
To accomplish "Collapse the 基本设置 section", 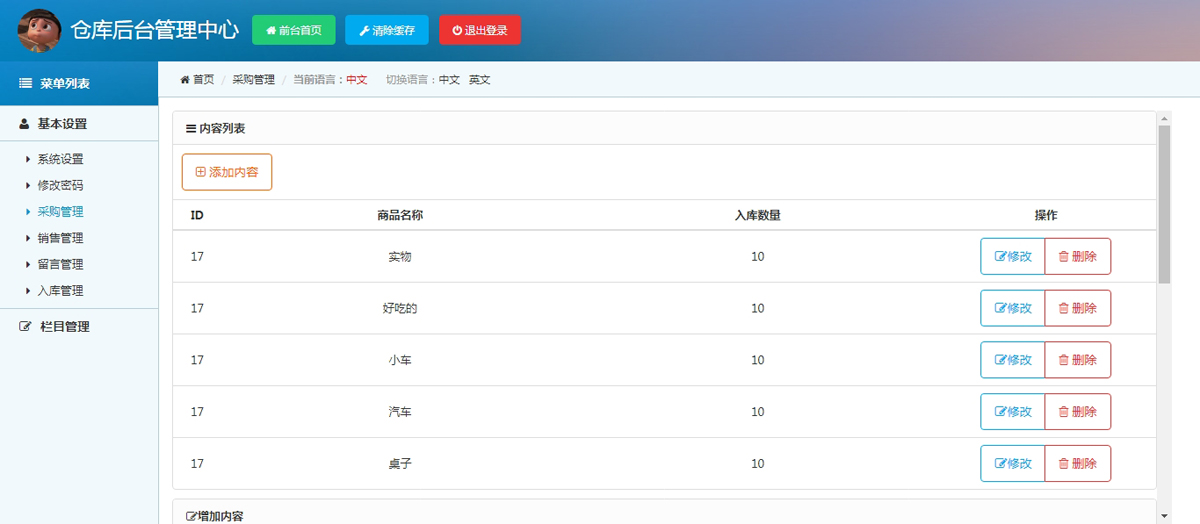I will tap(79, 124).
